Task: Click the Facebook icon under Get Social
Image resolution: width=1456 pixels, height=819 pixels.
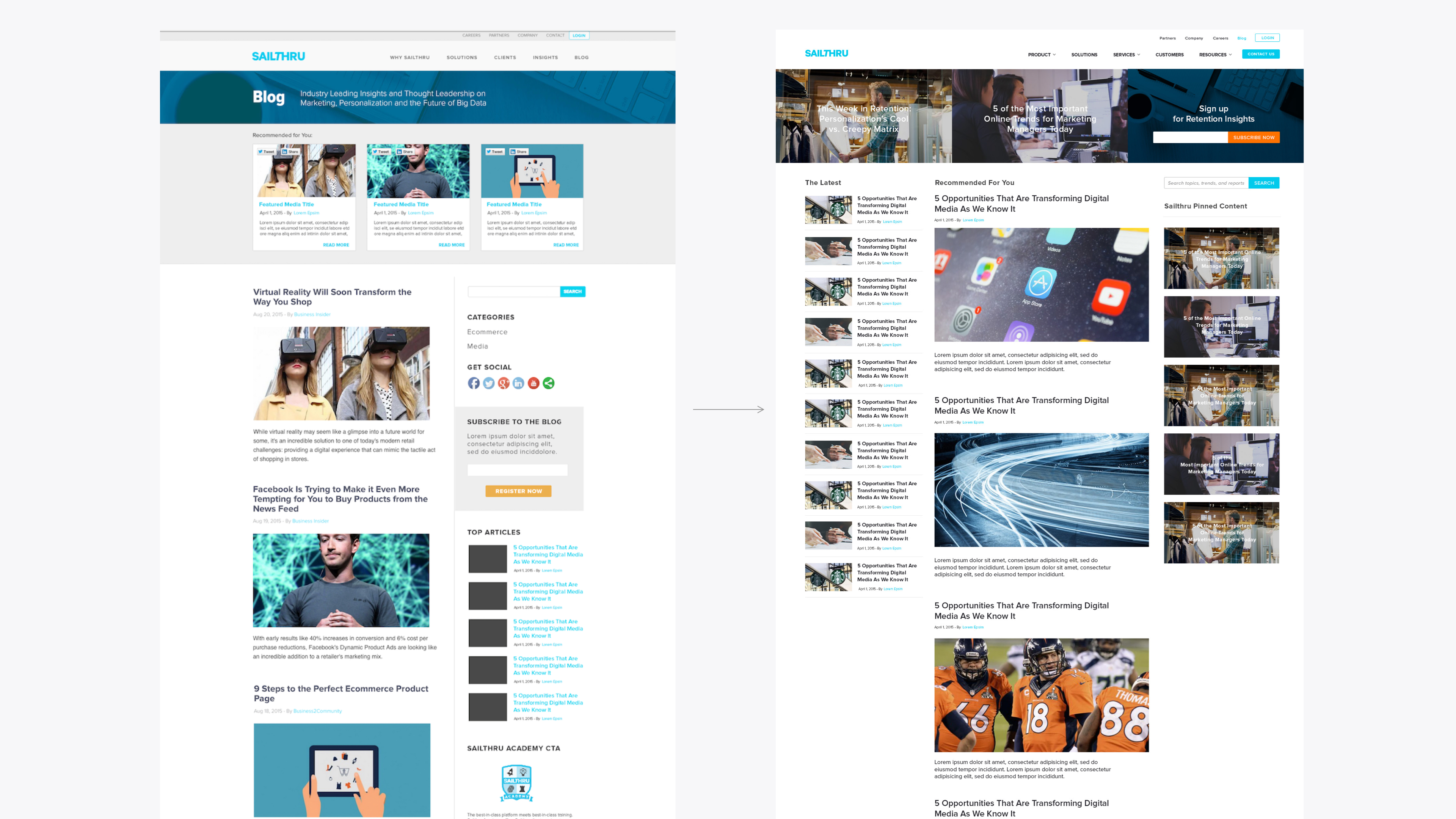Action: tap(474, 383)
